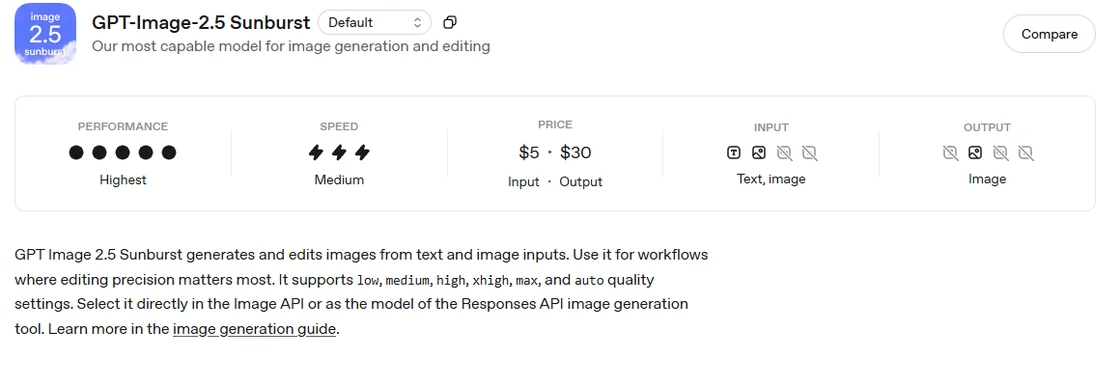Open the image generation guide link
Image resolution: width=1120 pixels, height=386 pixels.
tap(254, 330)
